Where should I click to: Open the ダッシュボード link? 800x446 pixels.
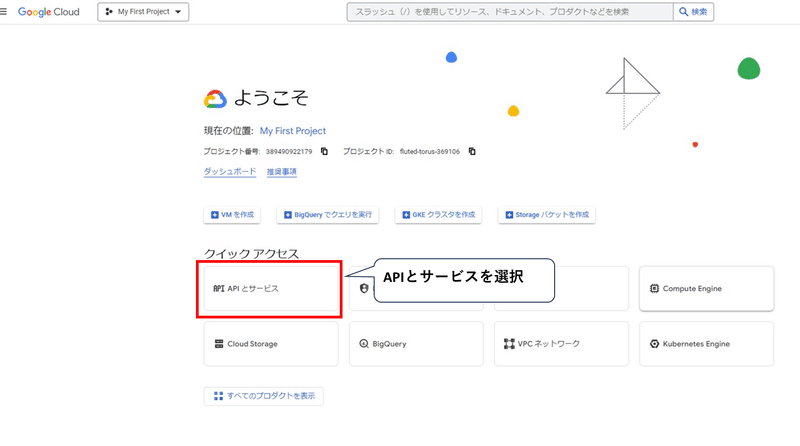(x=230, y=171)
